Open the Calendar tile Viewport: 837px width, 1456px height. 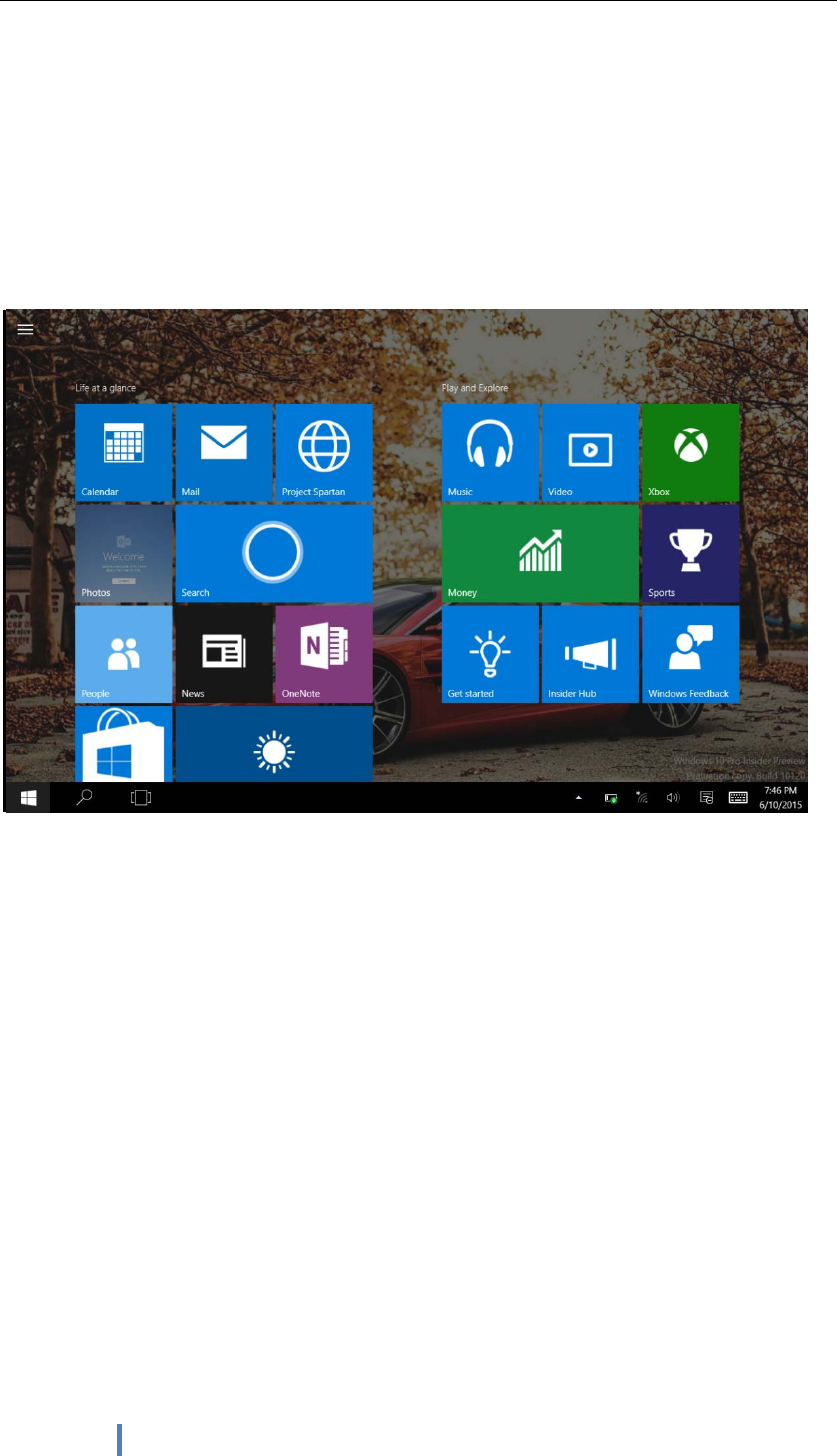pos(124,452)
